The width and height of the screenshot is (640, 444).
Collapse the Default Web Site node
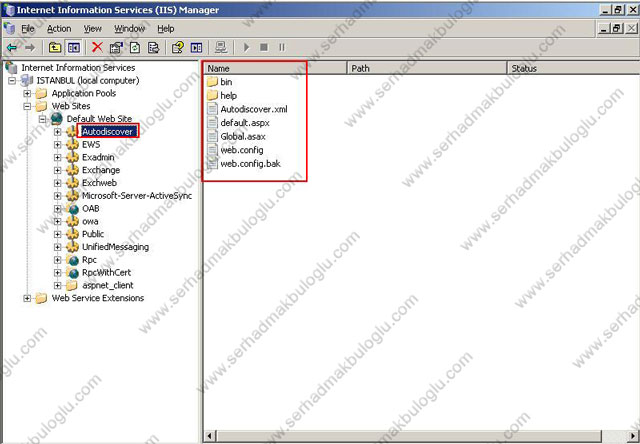(42, 119)
